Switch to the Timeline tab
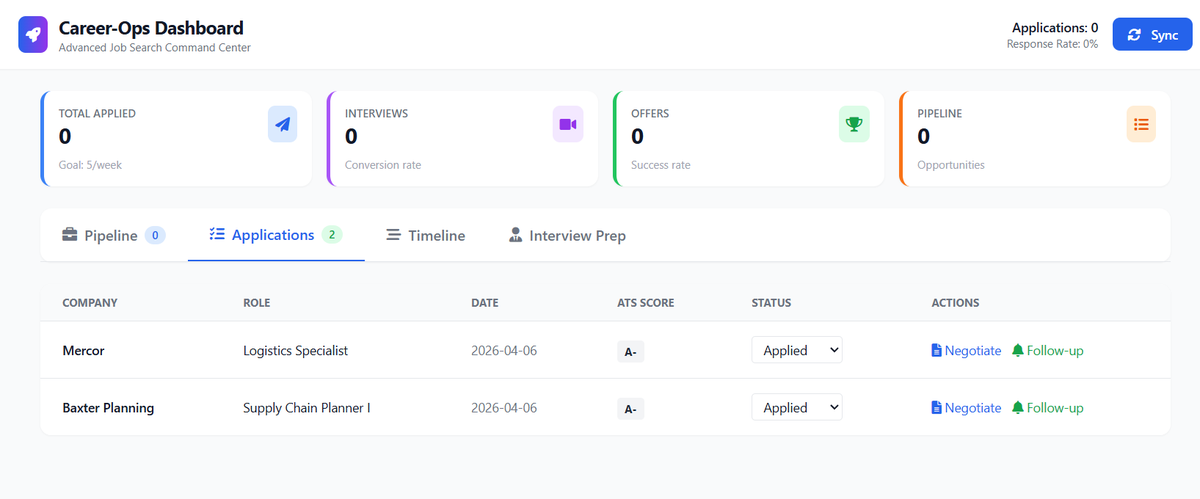The width and height of the screenshot is (1200, 499). pyautogui.click(x=426, y=236)
